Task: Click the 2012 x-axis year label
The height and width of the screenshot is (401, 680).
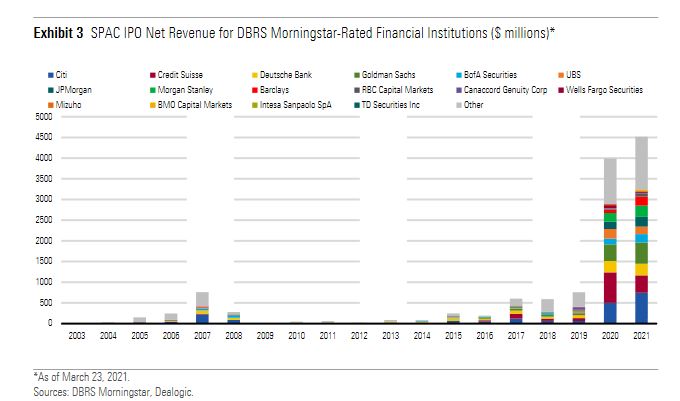Action: click(357, 337)
